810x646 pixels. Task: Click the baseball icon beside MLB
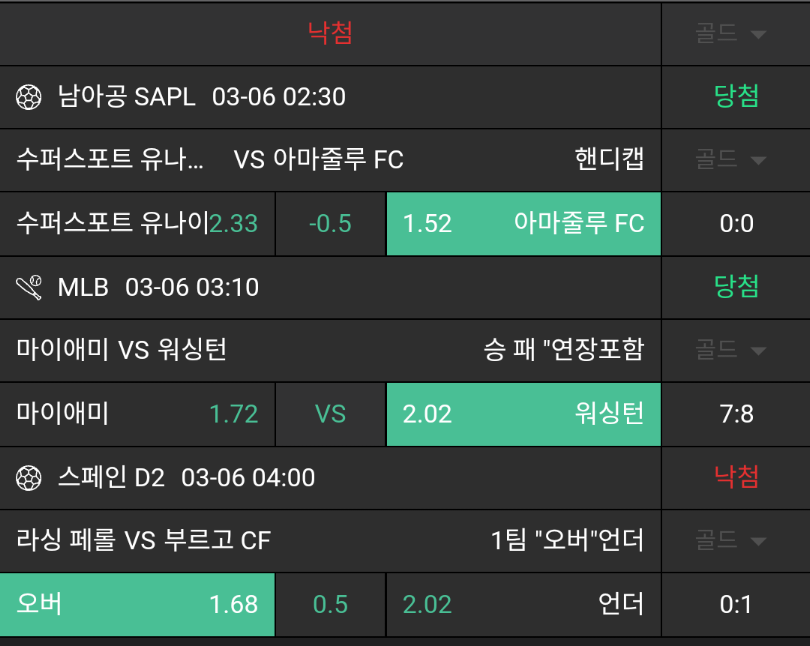[29, 288]
